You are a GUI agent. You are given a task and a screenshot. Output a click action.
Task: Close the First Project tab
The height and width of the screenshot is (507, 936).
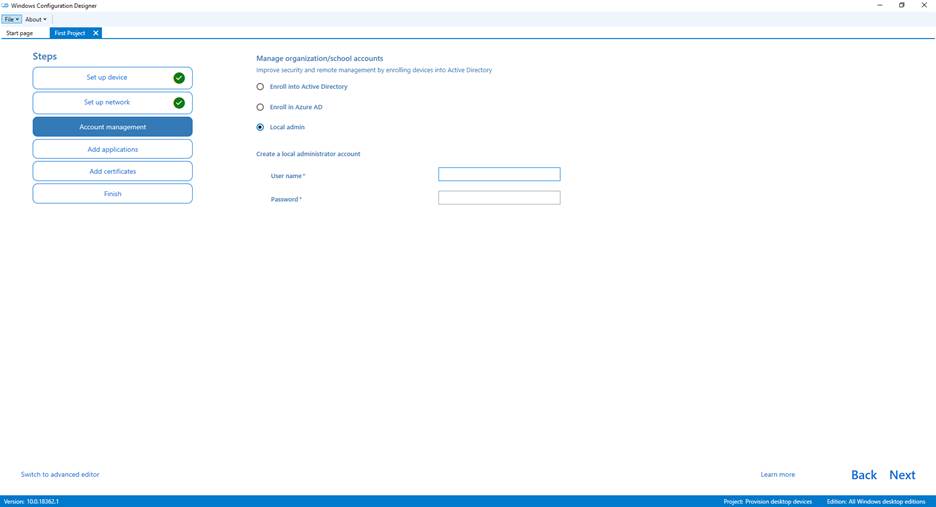click(x=96, y=33)
